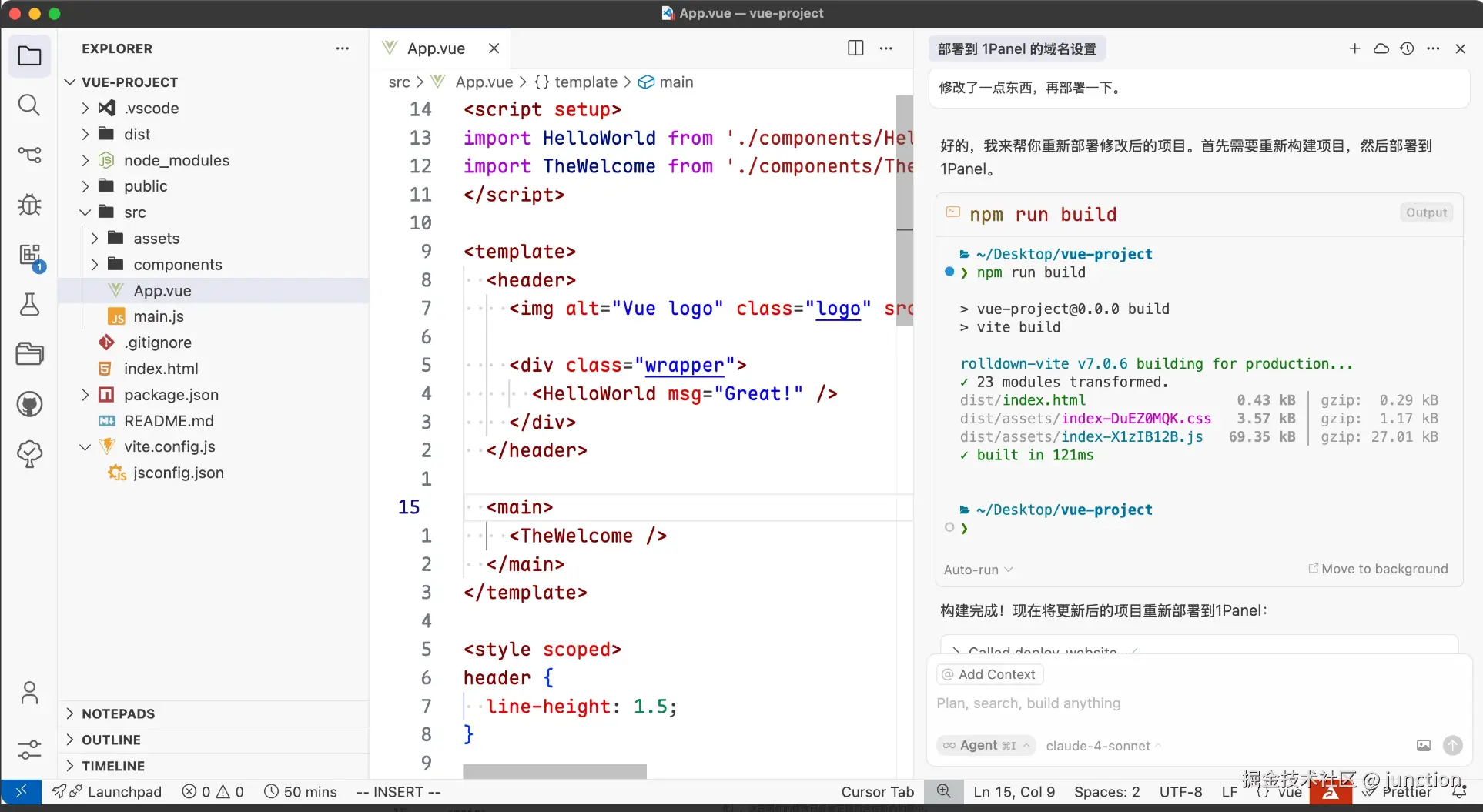Change the claude-4-sonnet model selector
Screen dimensions: 1483x812
1103,746
